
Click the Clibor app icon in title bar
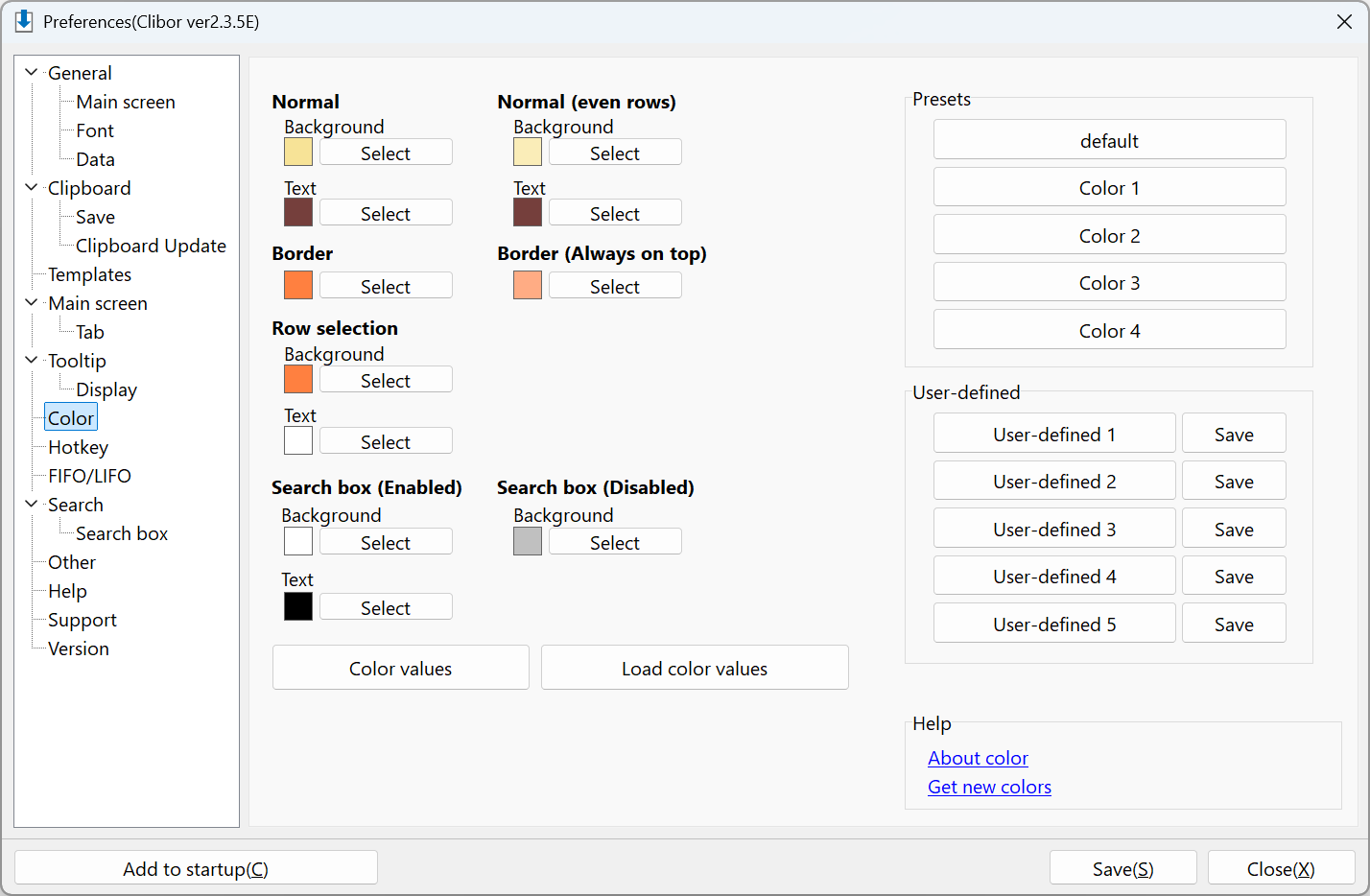coord(24,21)
